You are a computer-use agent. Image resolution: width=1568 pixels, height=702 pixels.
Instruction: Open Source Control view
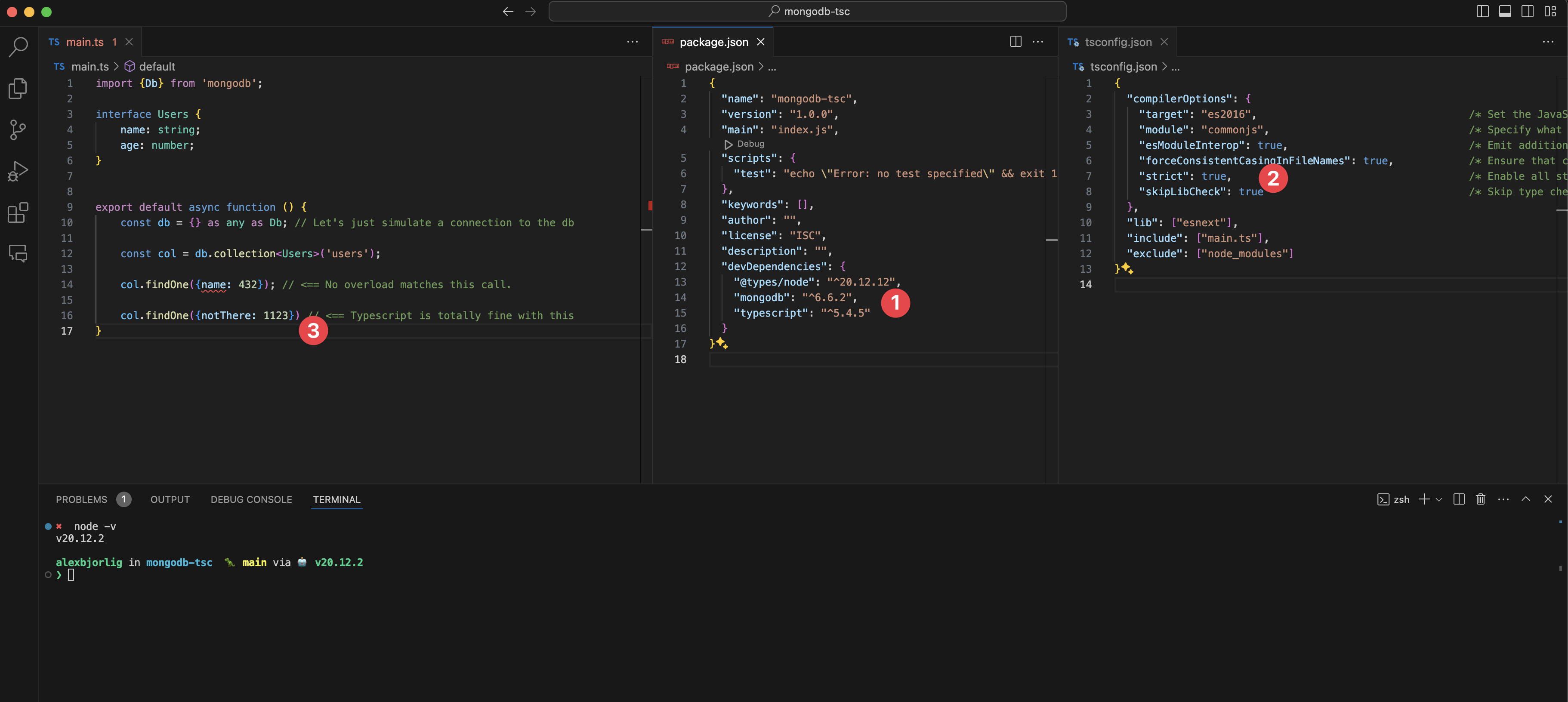click(x=18, y=129)
